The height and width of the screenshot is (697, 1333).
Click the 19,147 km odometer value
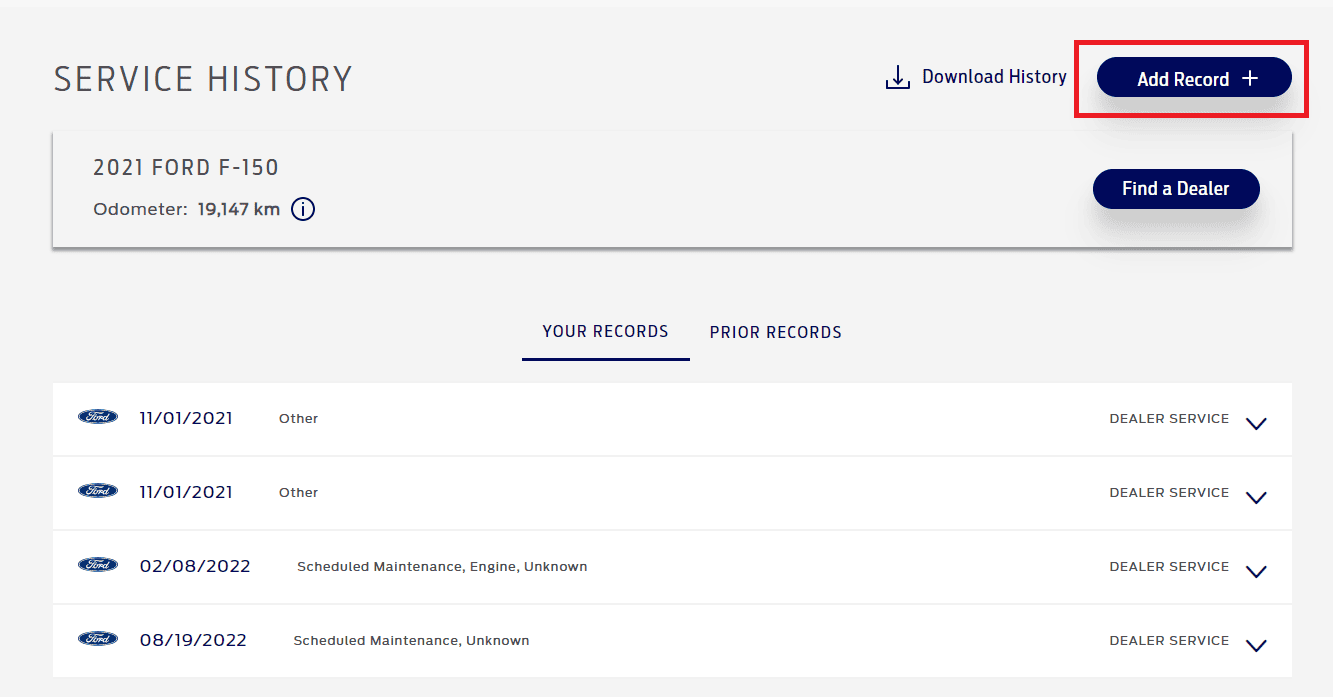239,210
